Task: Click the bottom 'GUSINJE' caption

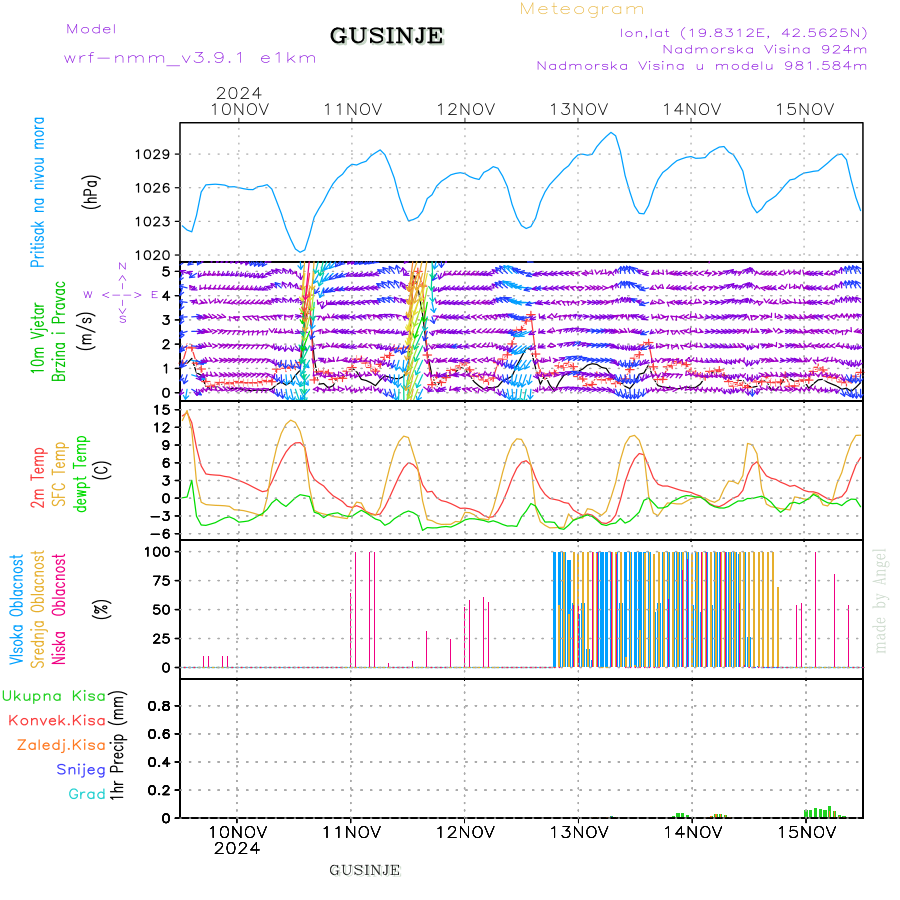Action: (x=364, y=870)
